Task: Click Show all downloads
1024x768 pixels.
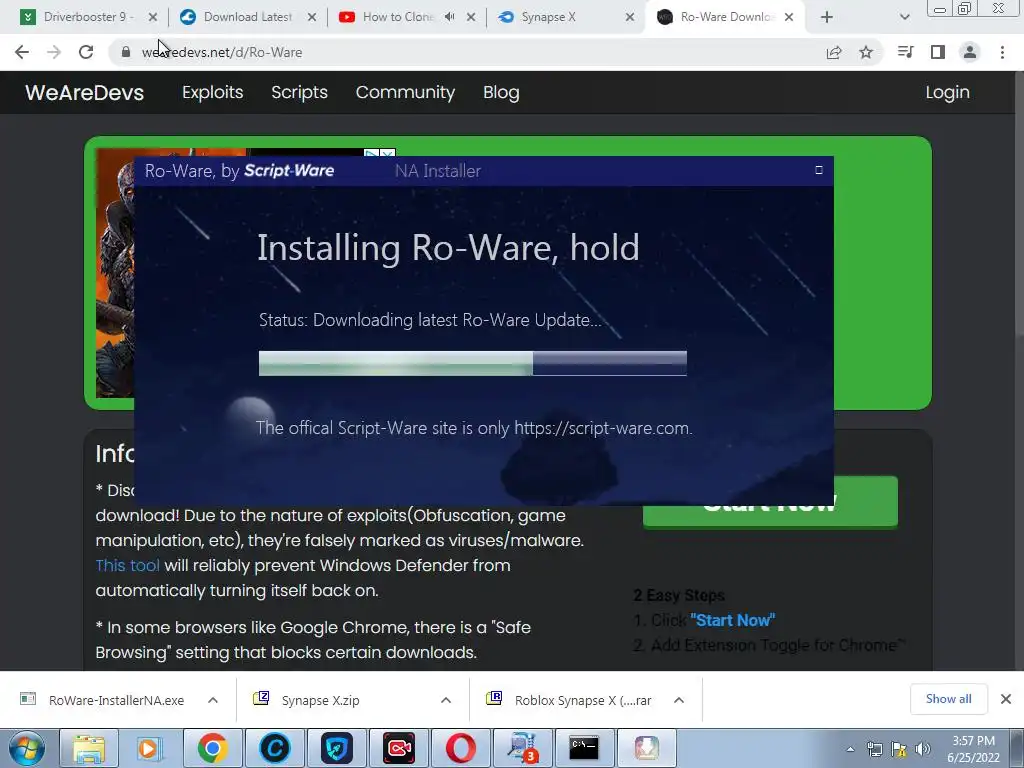Action: [x=948, y=699]
